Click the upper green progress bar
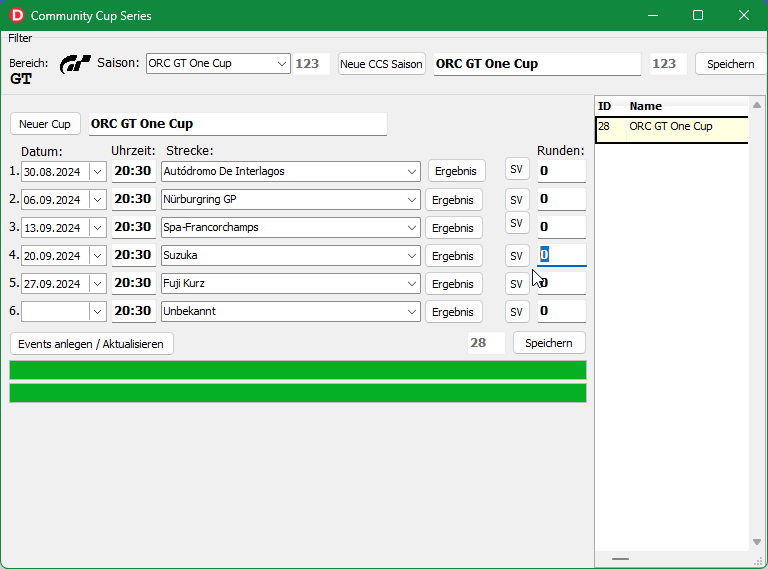Image resolution: width=768 pixels, height=569 pixels. pyautogui.click(x=297, y=371)
